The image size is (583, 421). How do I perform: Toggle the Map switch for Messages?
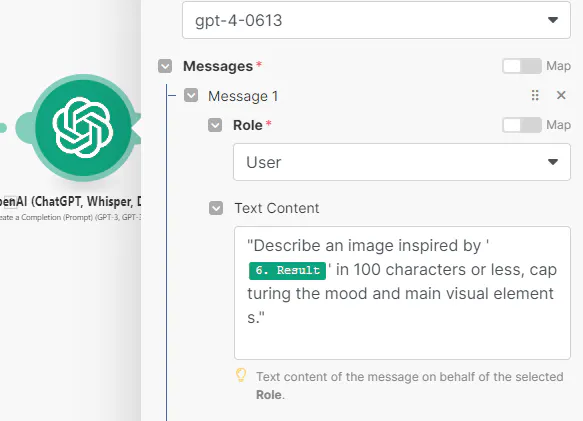click(522, 66)
